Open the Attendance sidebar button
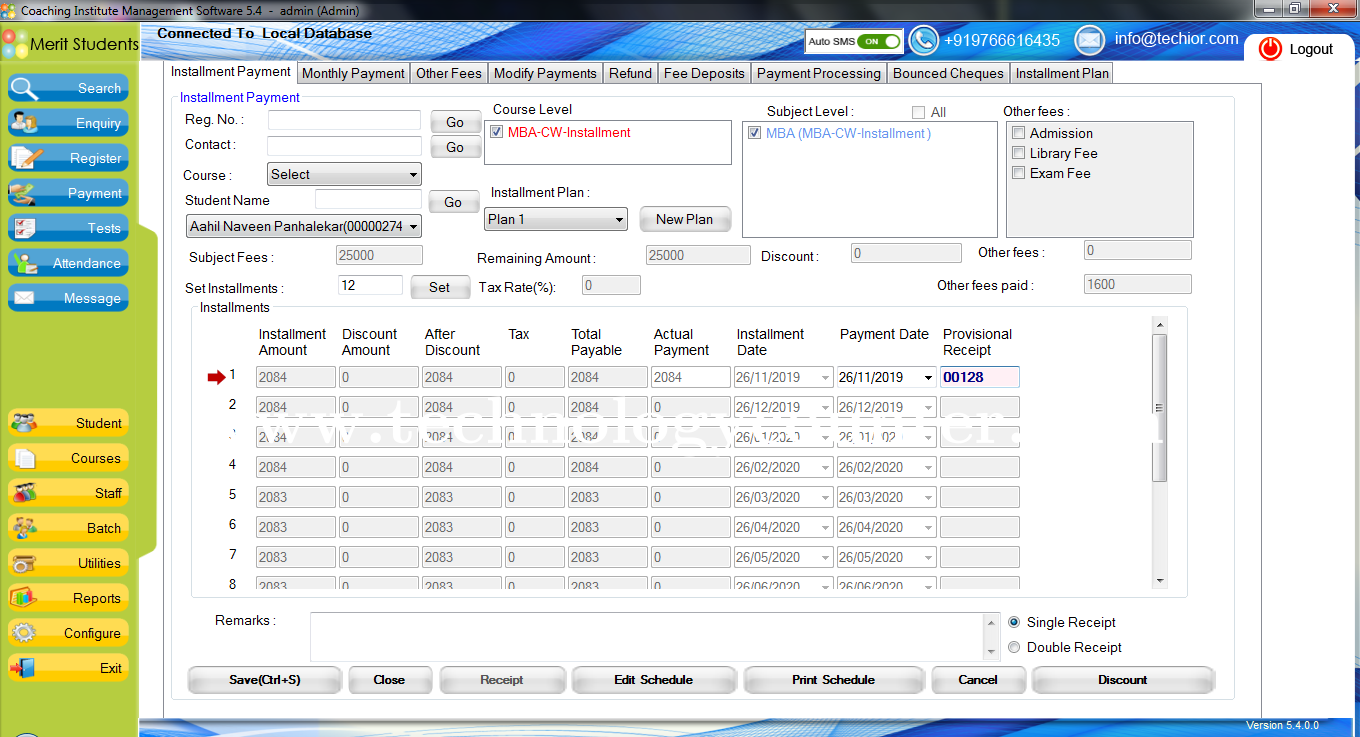This screenshot has height=737, width=1360. (68, 263)
